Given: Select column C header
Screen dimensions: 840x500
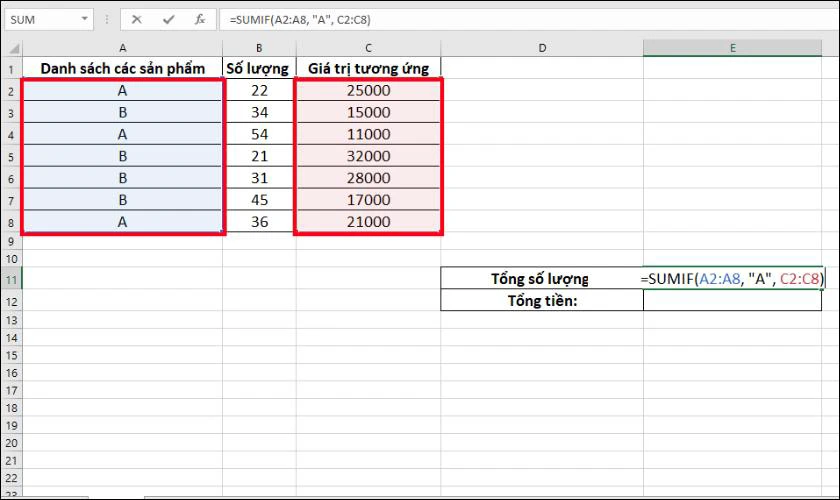Looking at the screenshot, I should point(369,48).
